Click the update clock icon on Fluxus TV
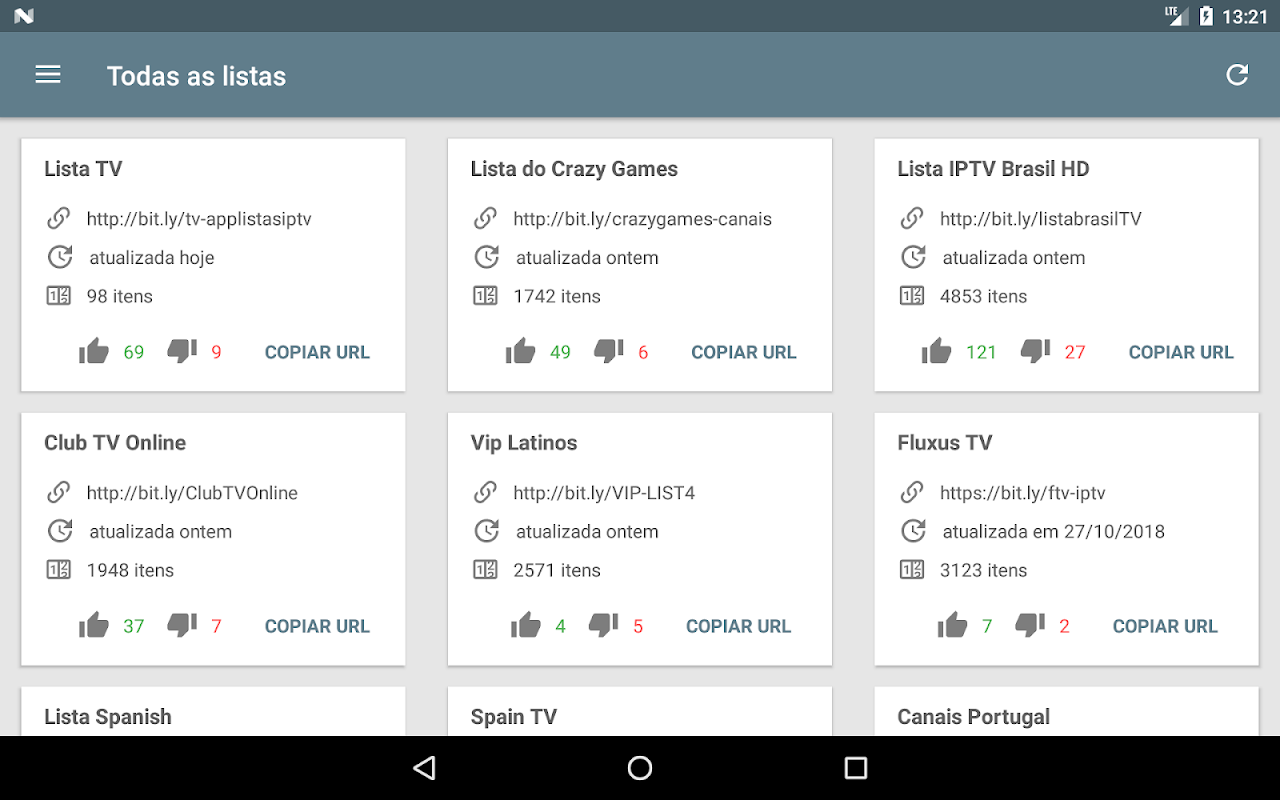Image resolution: width=1280 pixels, height=800 pixels. tap(913, 531)
